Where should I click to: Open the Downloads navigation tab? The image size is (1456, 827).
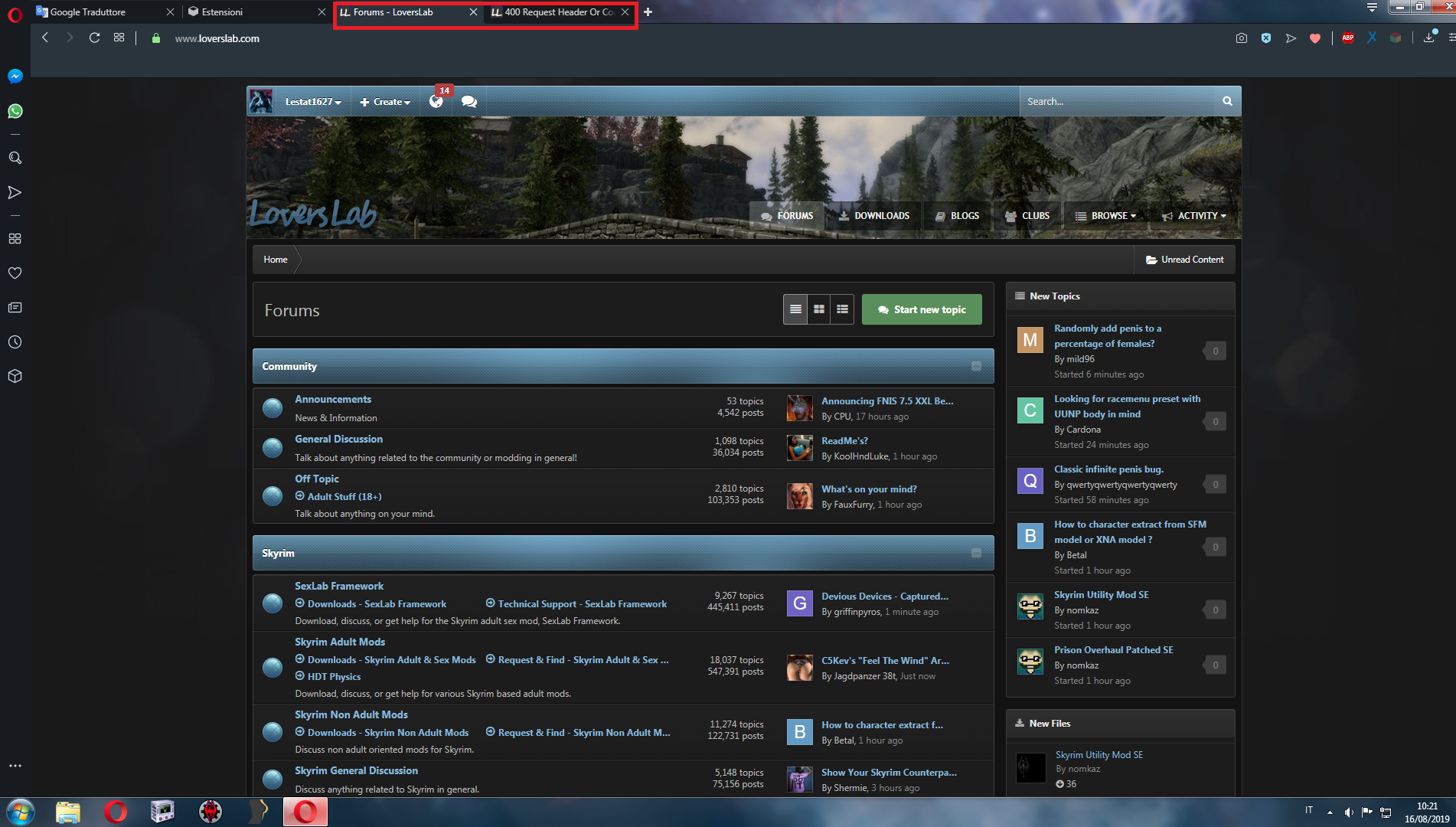click(874, 216)
